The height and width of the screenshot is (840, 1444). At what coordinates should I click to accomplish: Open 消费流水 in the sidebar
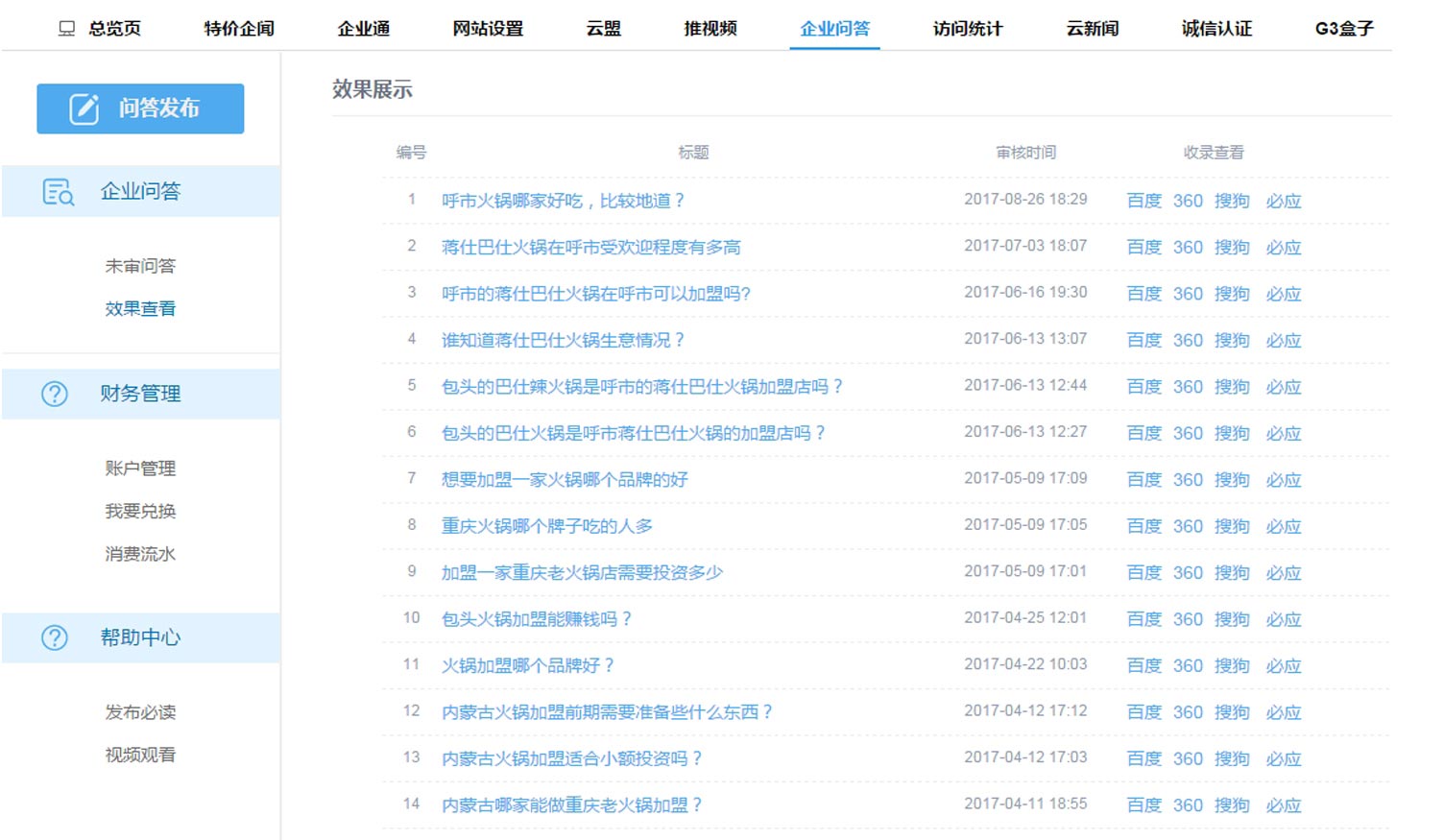pyautogui.click(x=140, y=554)
